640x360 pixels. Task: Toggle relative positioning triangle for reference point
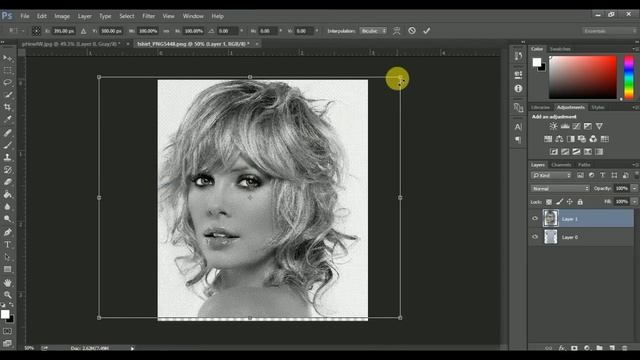[83, 31]
